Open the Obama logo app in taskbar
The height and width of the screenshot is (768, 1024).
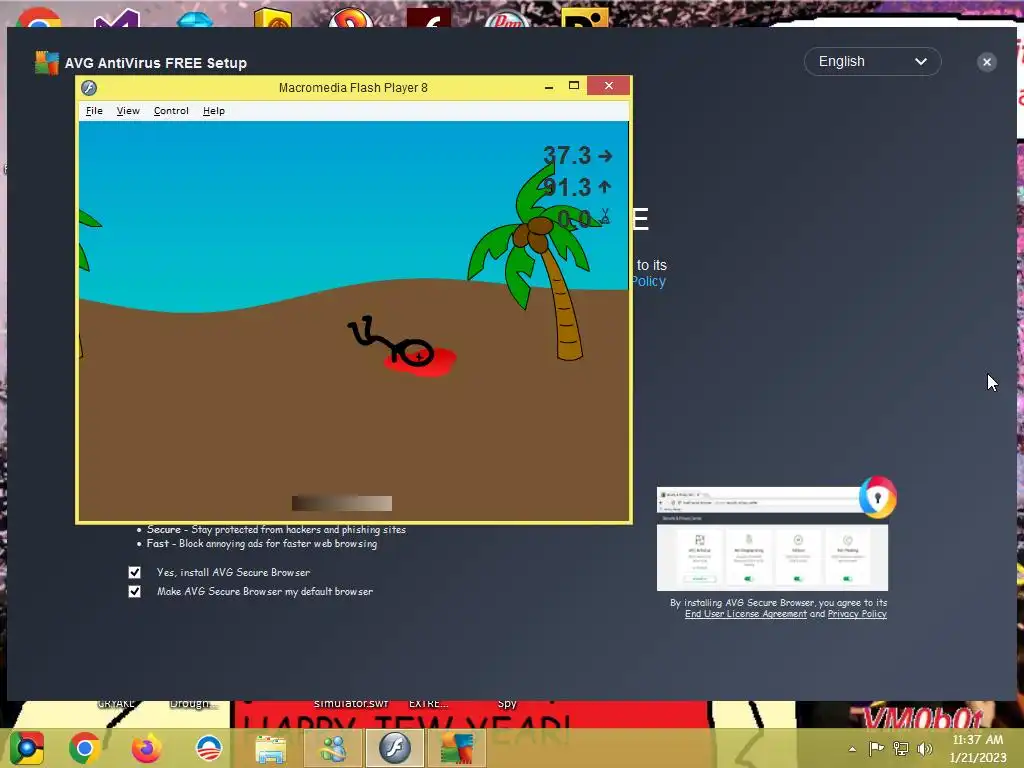point(209,748)
